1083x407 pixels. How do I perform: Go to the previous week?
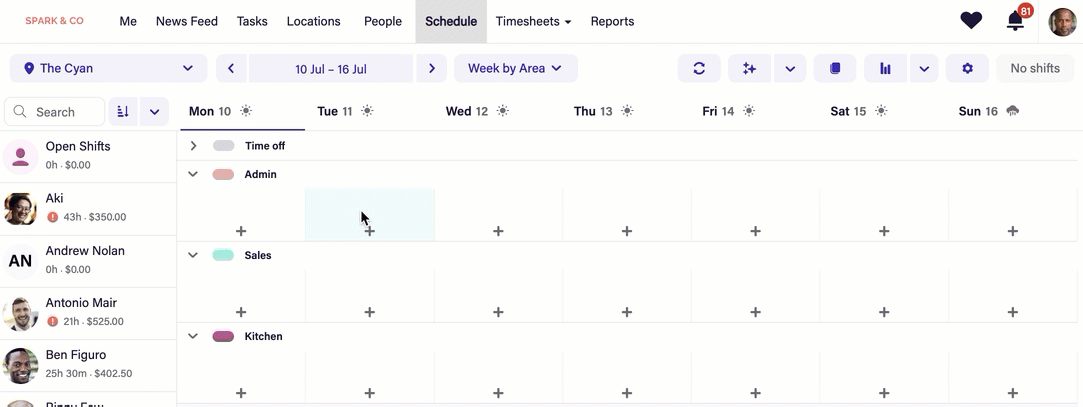click(231, 68)
